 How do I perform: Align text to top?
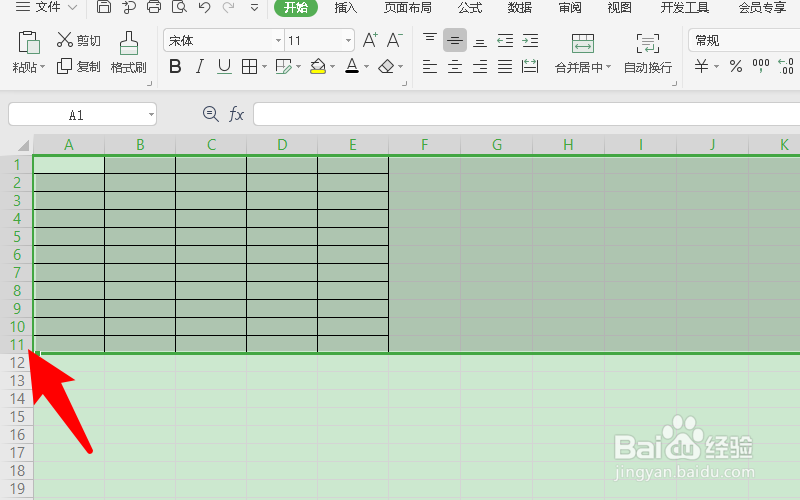point(430,40)
